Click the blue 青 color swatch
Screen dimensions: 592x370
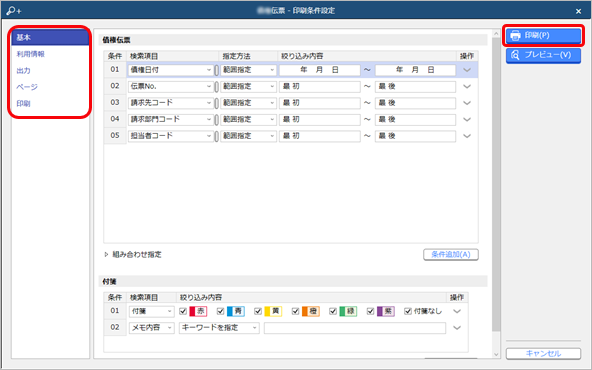pyautogui.click(x=236, y=311)
